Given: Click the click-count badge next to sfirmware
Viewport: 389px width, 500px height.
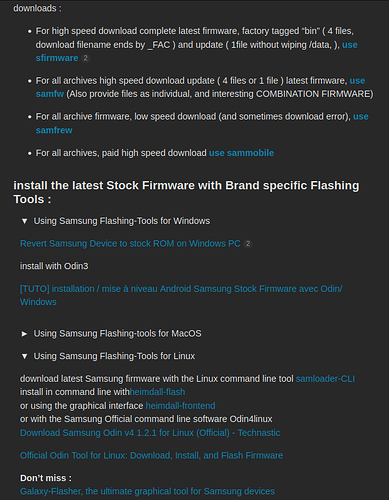Looking at the screenshot, I should tap(86, 58).
